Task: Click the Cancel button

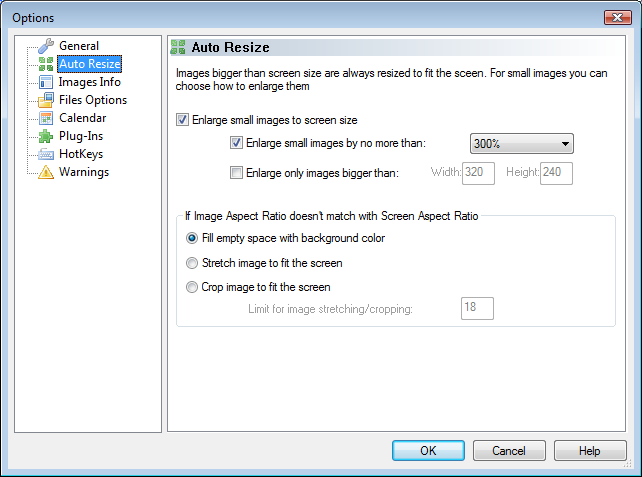Action: 509,451
